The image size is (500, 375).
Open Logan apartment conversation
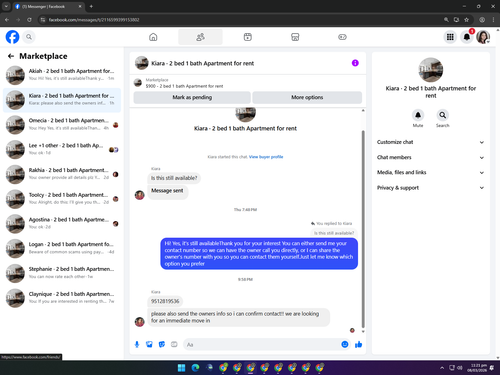click(x=62, y=248)
